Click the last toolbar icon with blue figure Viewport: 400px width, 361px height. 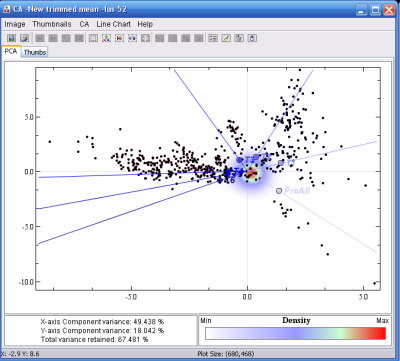[x=252, y=38]
